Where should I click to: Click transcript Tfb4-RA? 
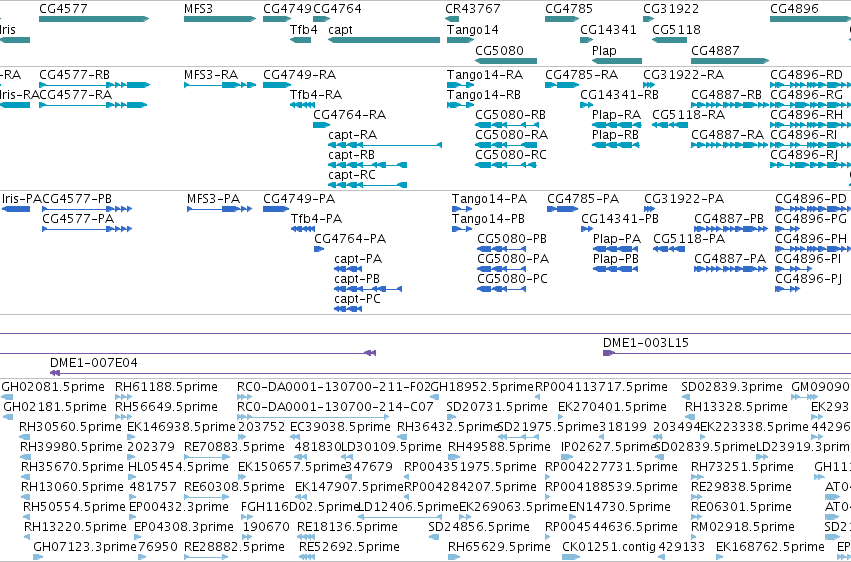click(302, 105)
